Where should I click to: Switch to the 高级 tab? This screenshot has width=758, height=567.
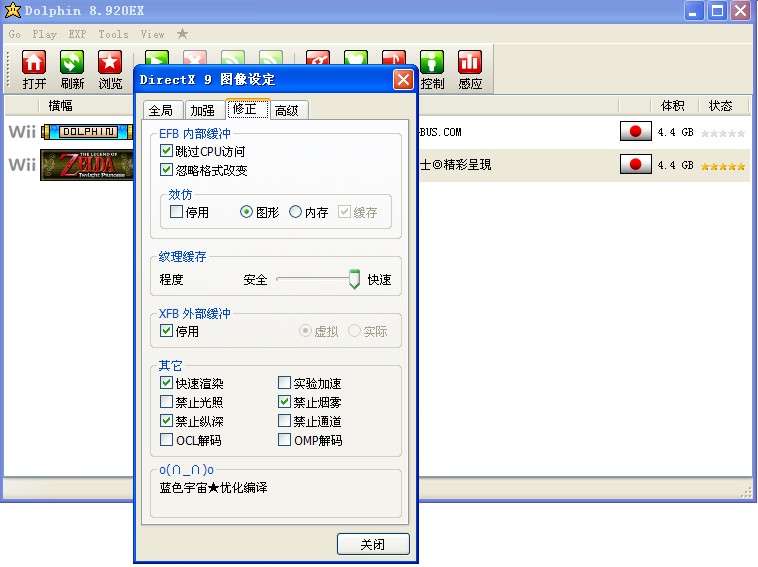289,111
